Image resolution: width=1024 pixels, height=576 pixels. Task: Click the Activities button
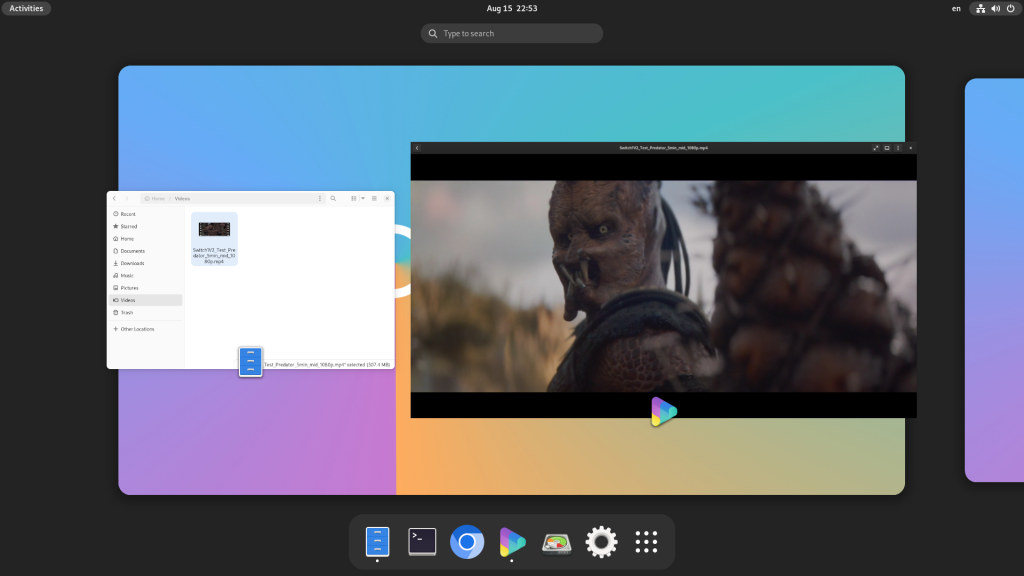pos(26,8)
